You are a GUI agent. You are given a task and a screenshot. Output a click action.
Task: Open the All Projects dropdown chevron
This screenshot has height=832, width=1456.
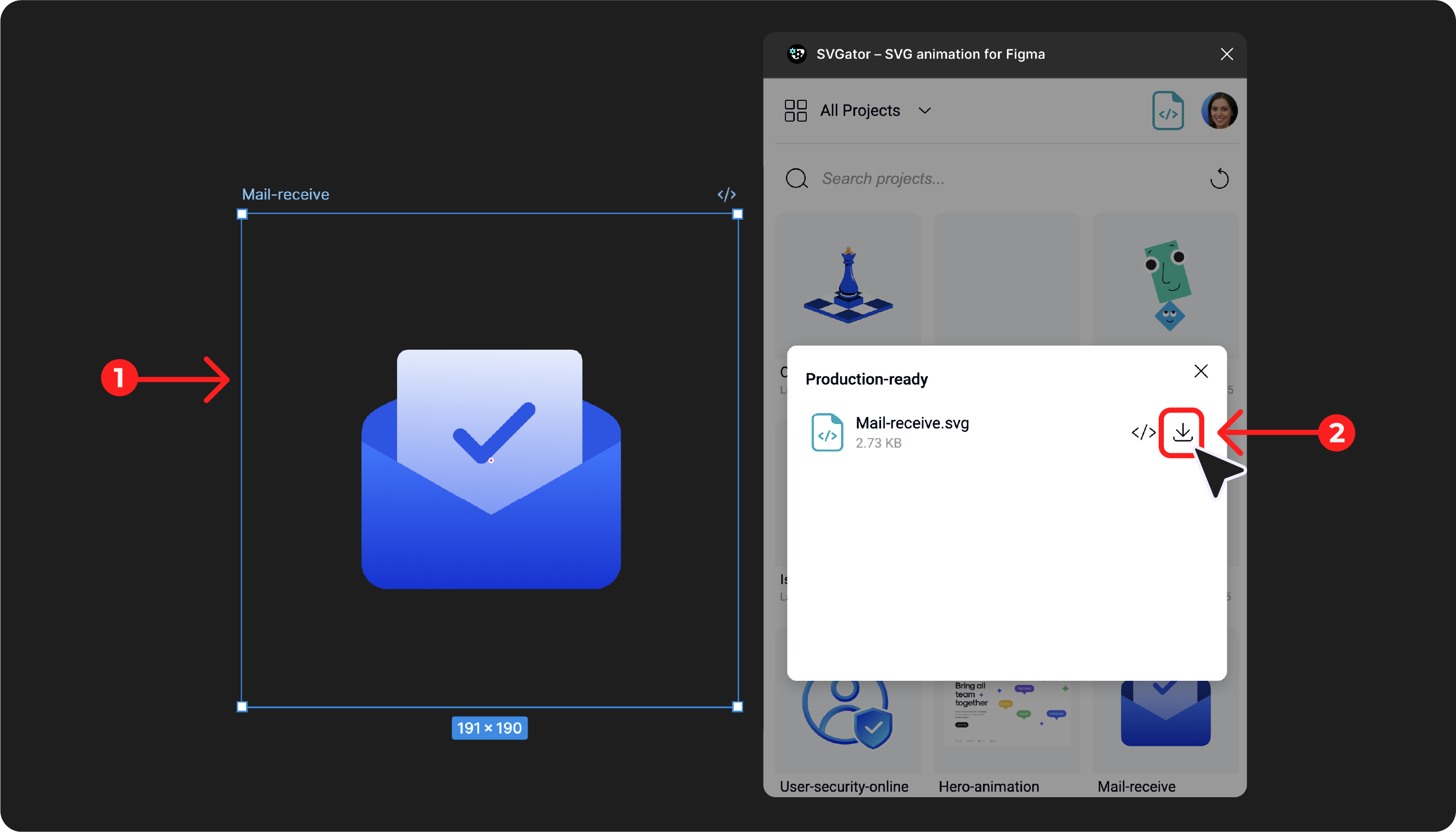tap(925, 110)
